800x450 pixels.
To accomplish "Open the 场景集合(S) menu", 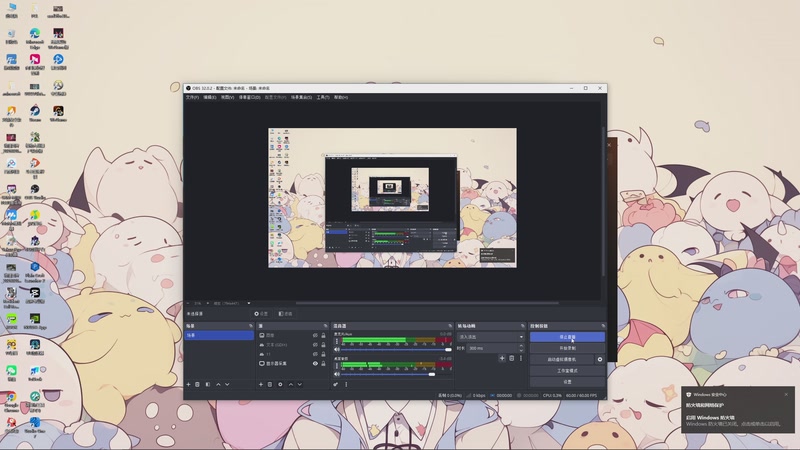I will (302, 97).
